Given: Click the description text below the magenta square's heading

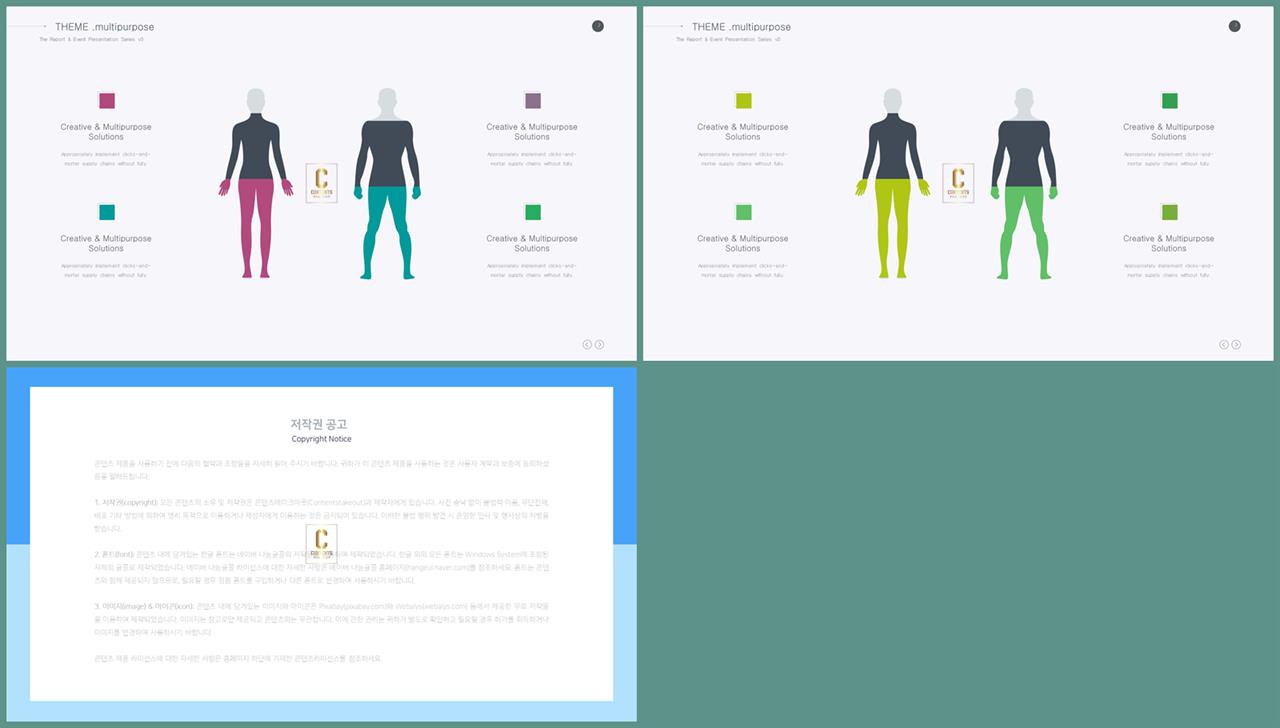Looking at the screenshot, I should [104, 159].
